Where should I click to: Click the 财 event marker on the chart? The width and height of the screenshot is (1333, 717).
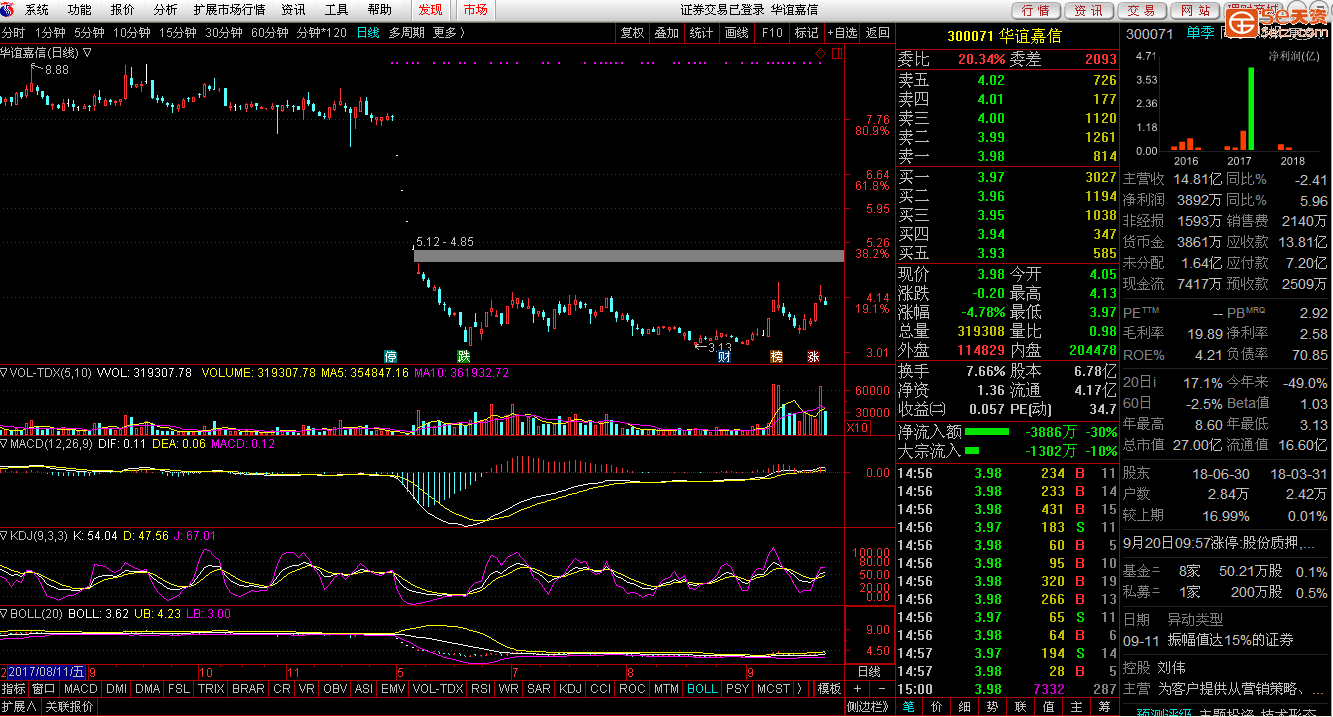coord(724,356)
